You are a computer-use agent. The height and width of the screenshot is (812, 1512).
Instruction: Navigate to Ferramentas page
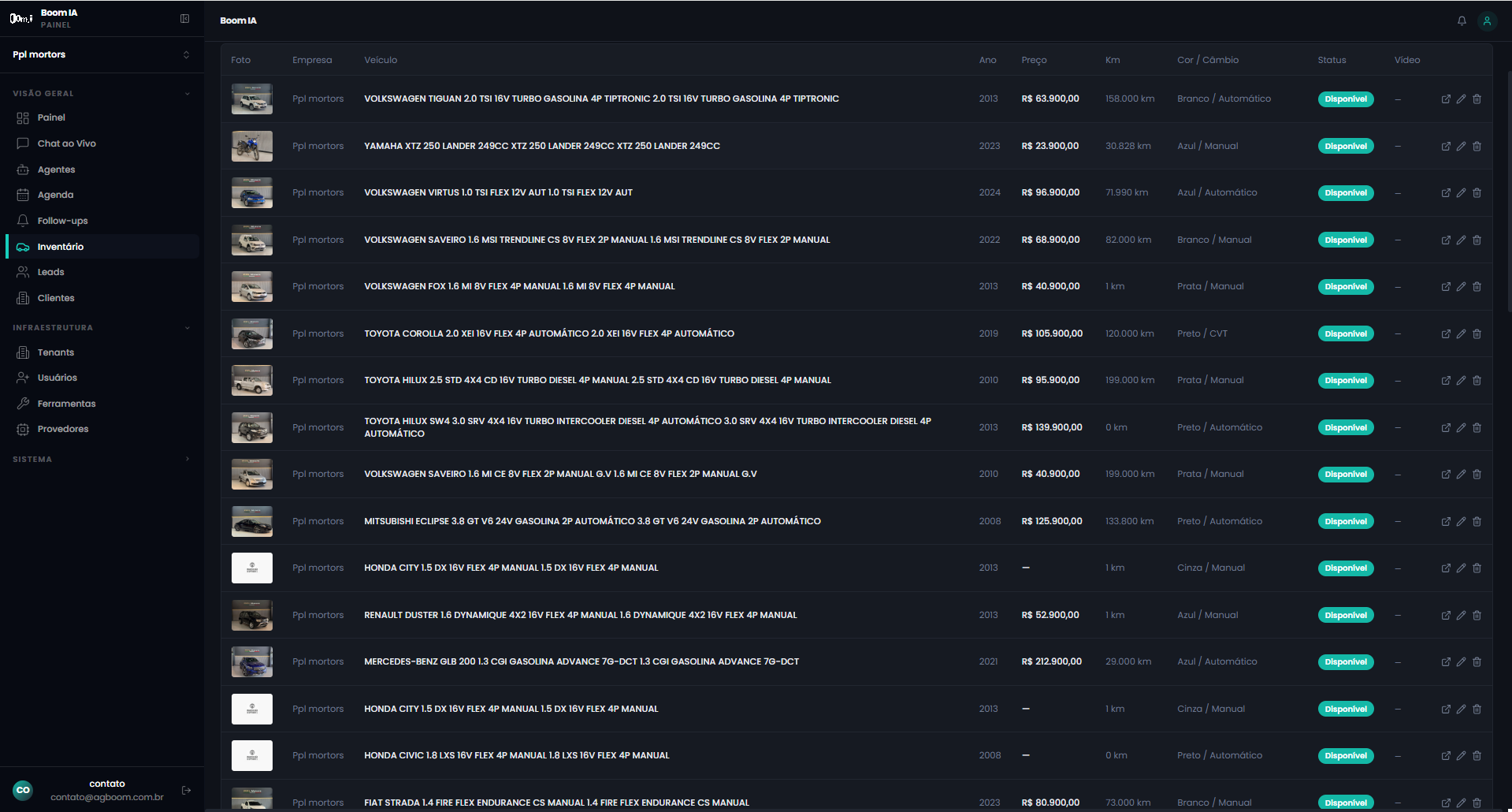click(66, 404)
